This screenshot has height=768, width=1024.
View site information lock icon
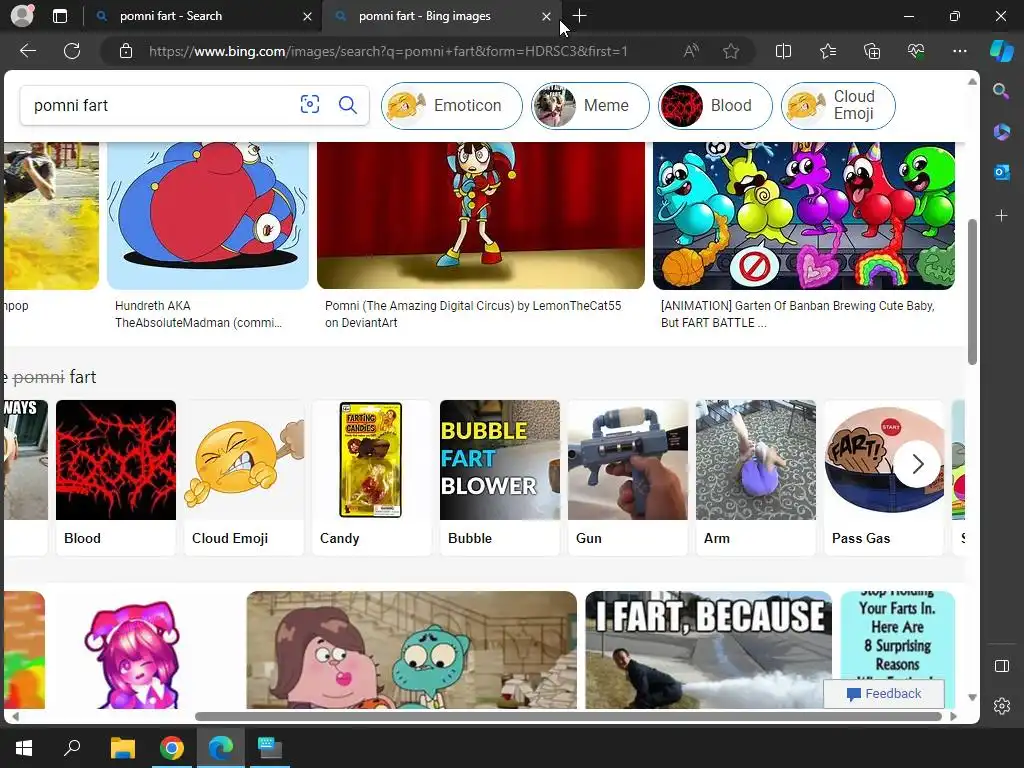pyautogui.click(x=126, y=51)
